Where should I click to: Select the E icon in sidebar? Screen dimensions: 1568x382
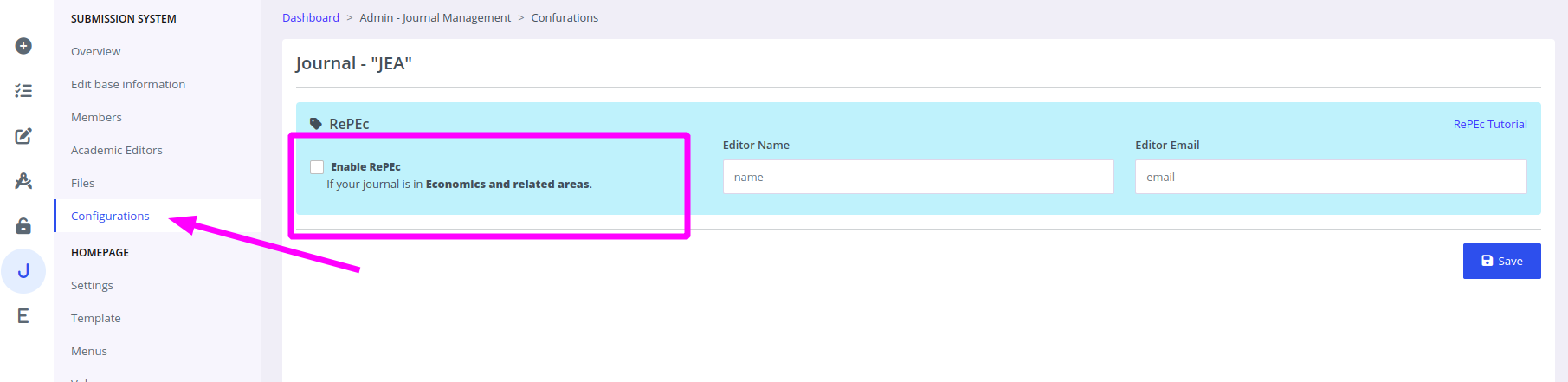tap(23, 316)
